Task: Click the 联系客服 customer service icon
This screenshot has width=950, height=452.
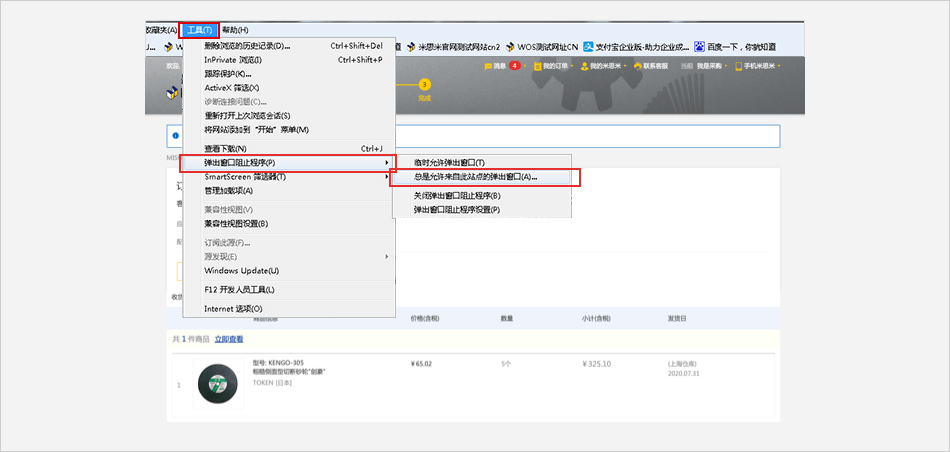Action: point(636,66)
